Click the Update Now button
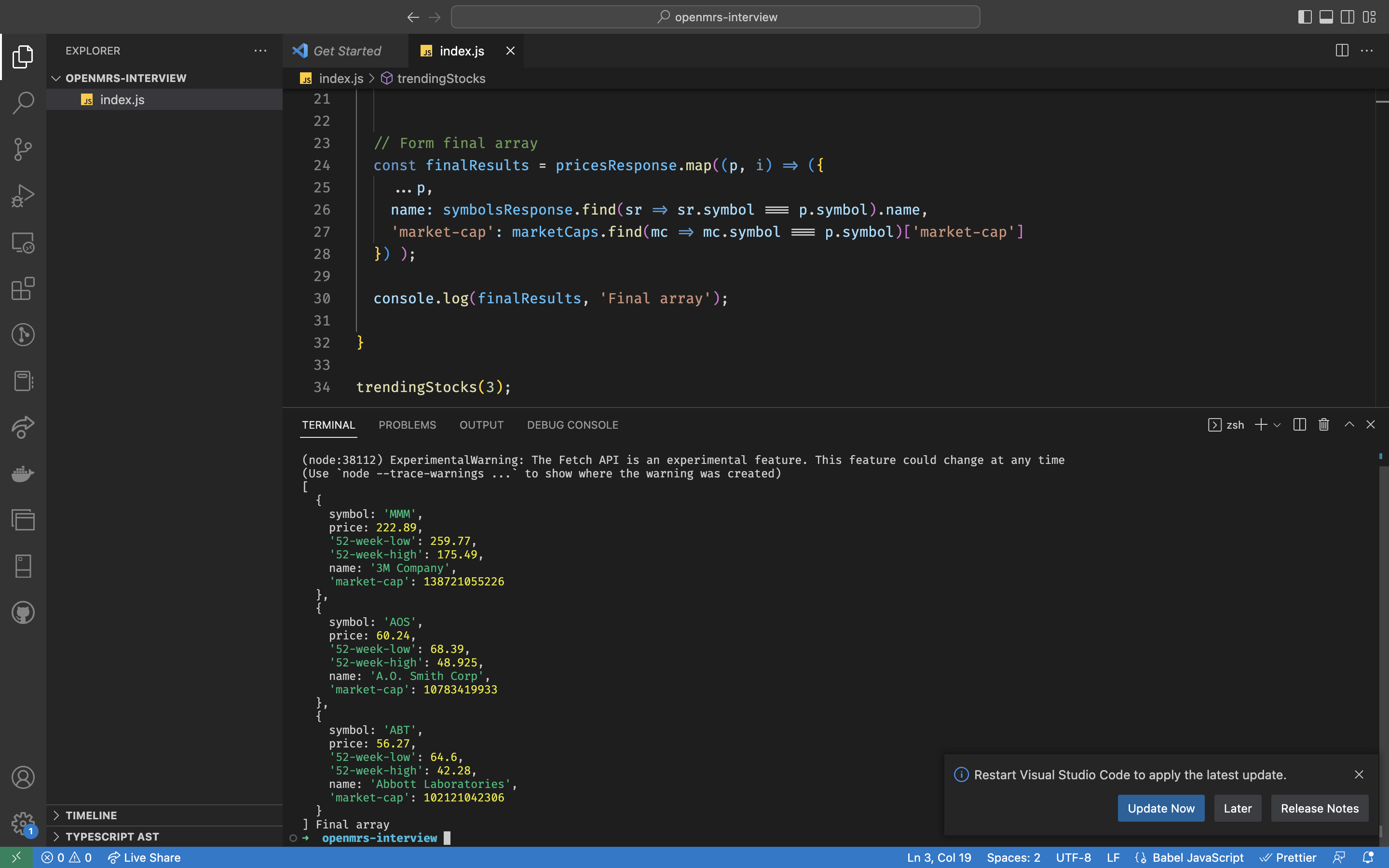The image size is (1389, 868). (1161, 808)
